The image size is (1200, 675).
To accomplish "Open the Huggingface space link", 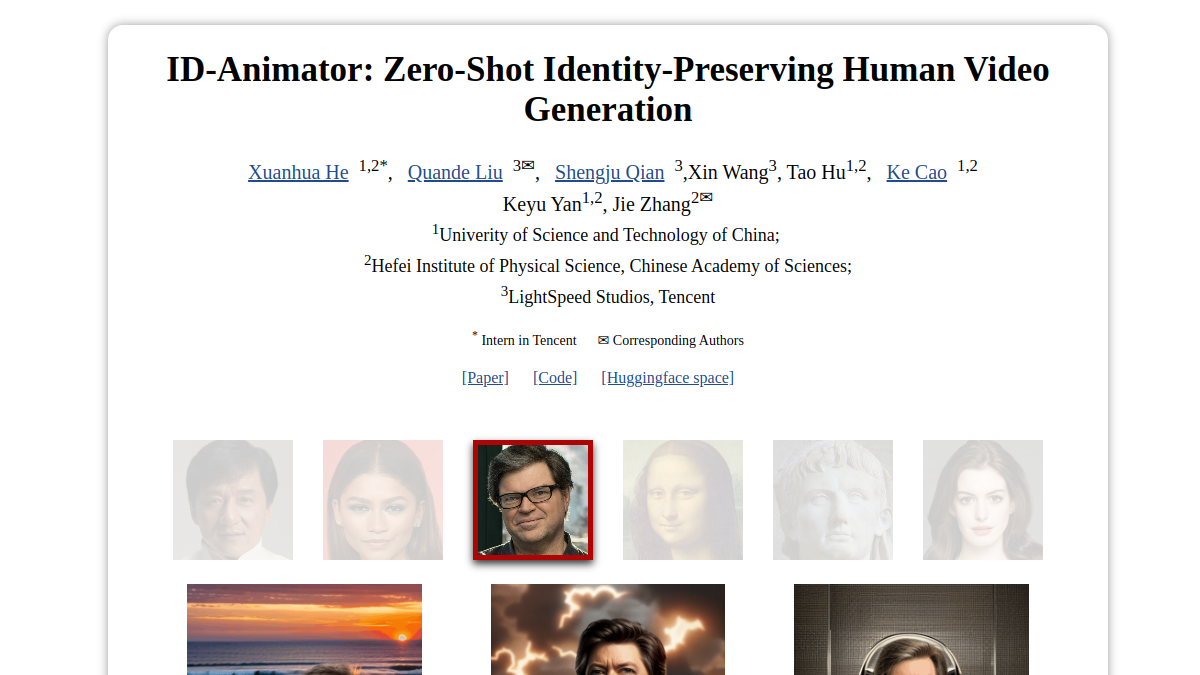I will pos(668,377).
